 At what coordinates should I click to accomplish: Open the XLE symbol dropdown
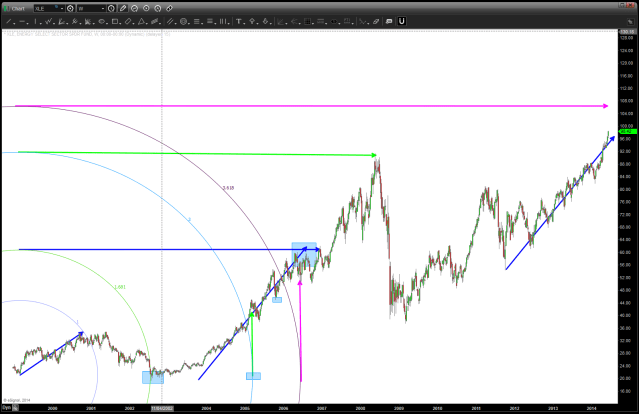pyautogui.click(x=62, y=9)
